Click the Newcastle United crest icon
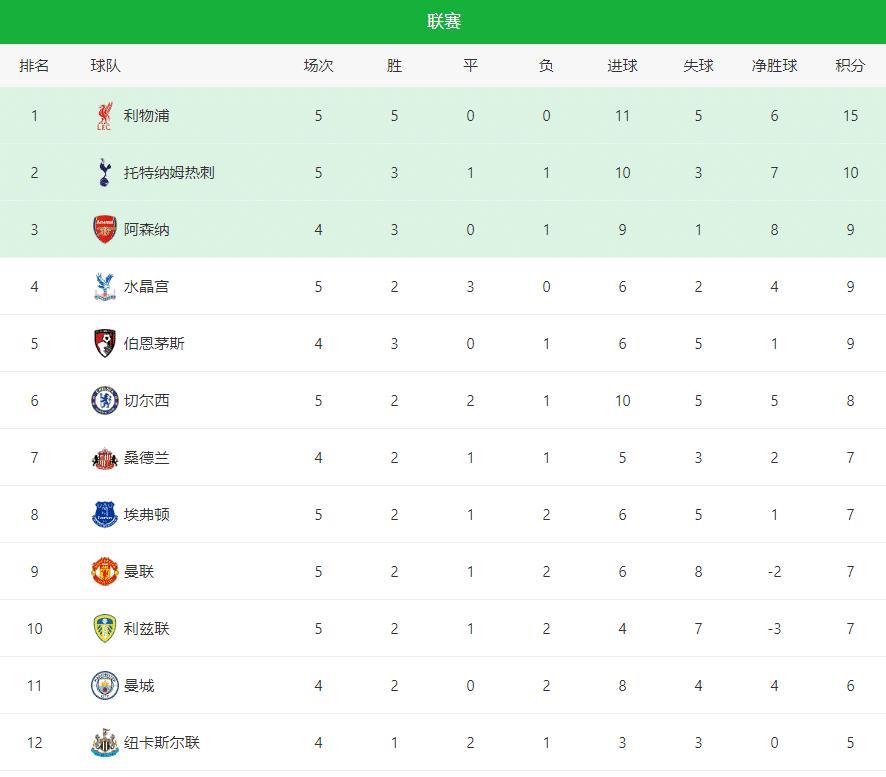The width and height of the screenshot is (886, 777). coord(104,743)
